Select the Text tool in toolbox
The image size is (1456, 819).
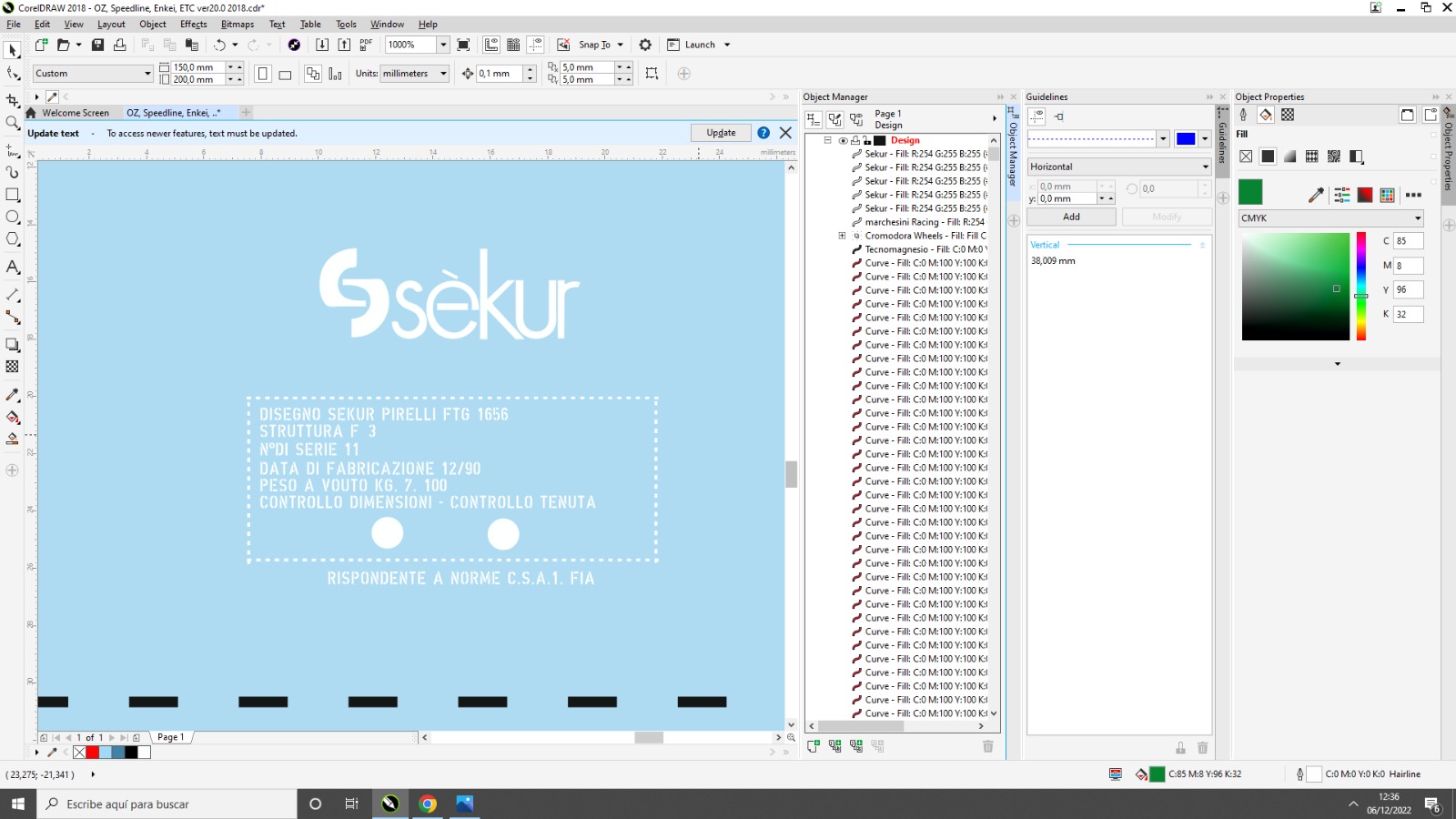(x=13, y=267)
